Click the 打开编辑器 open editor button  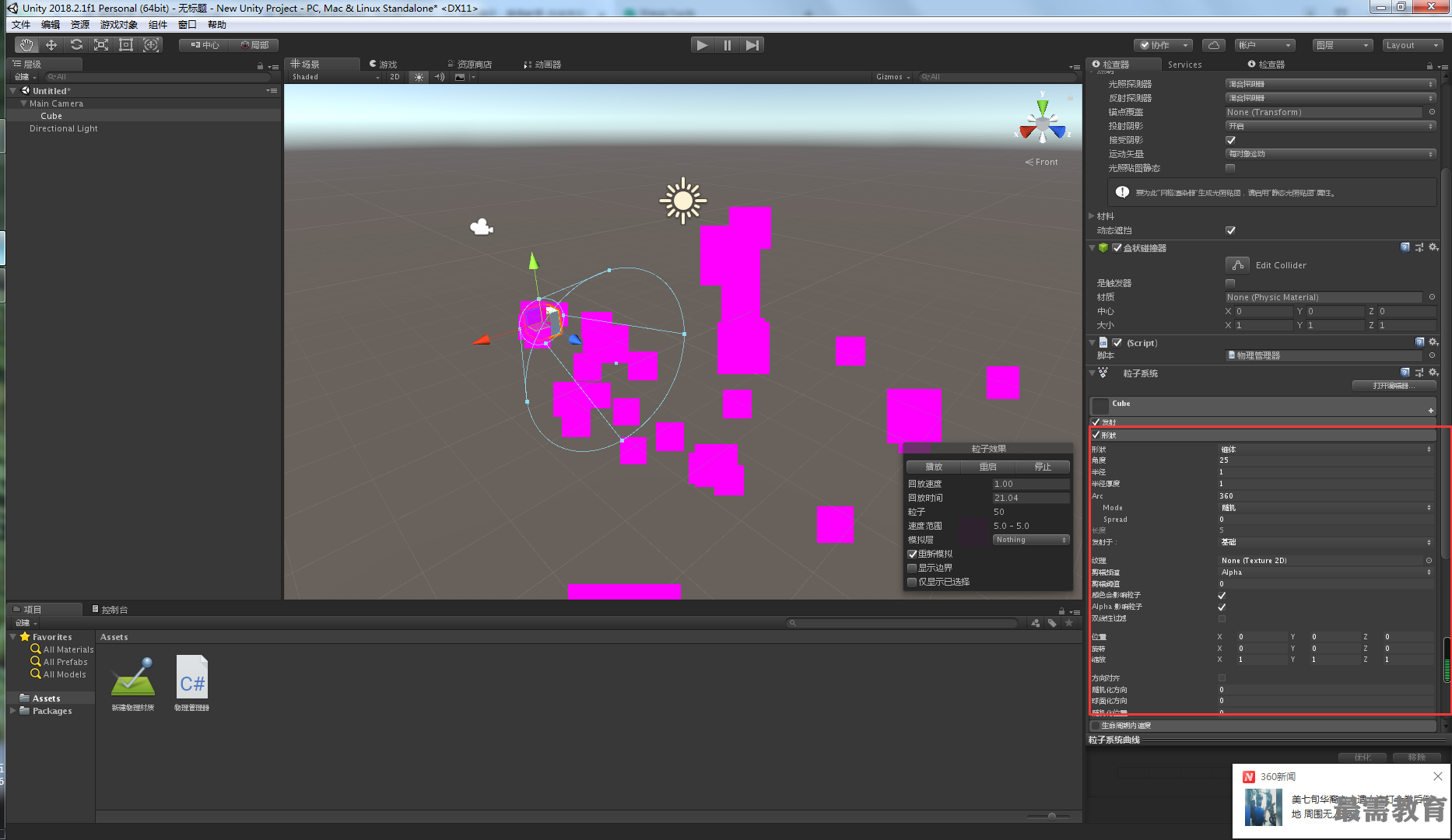click(1393, 386)
